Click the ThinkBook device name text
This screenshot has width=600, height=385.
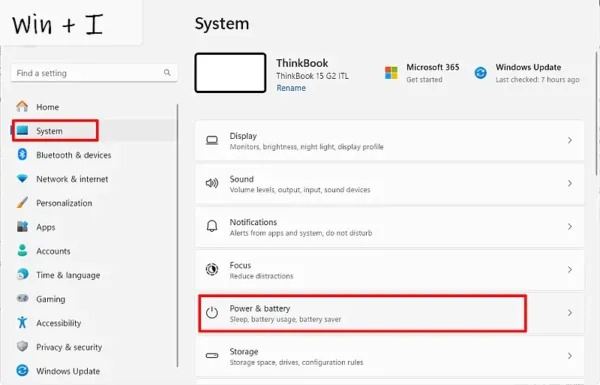tap(302, 63)
